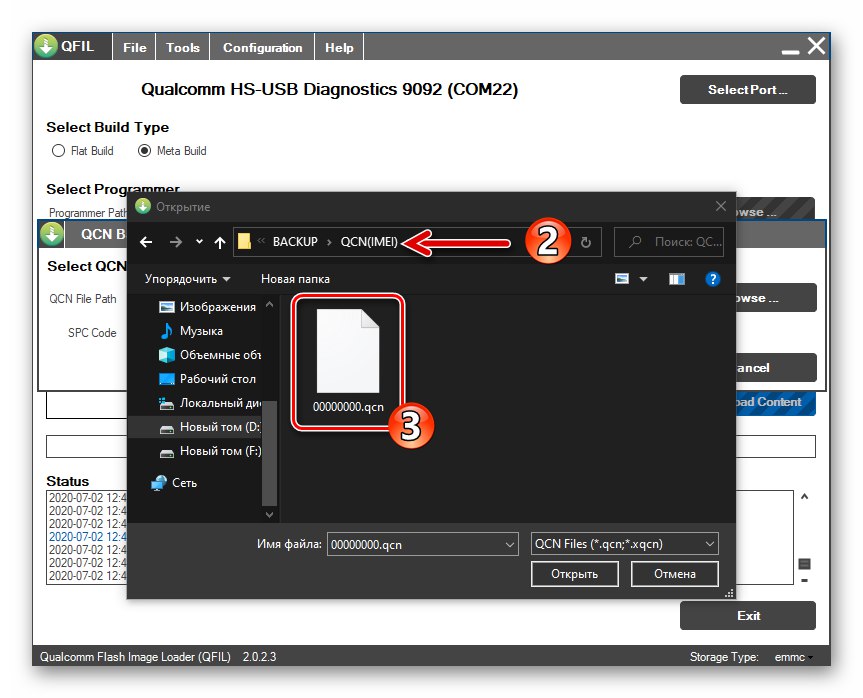Click the Объемные объекты cube icon
The height and width of the screenshot is (698, 863).
click(x=166, y=355)
